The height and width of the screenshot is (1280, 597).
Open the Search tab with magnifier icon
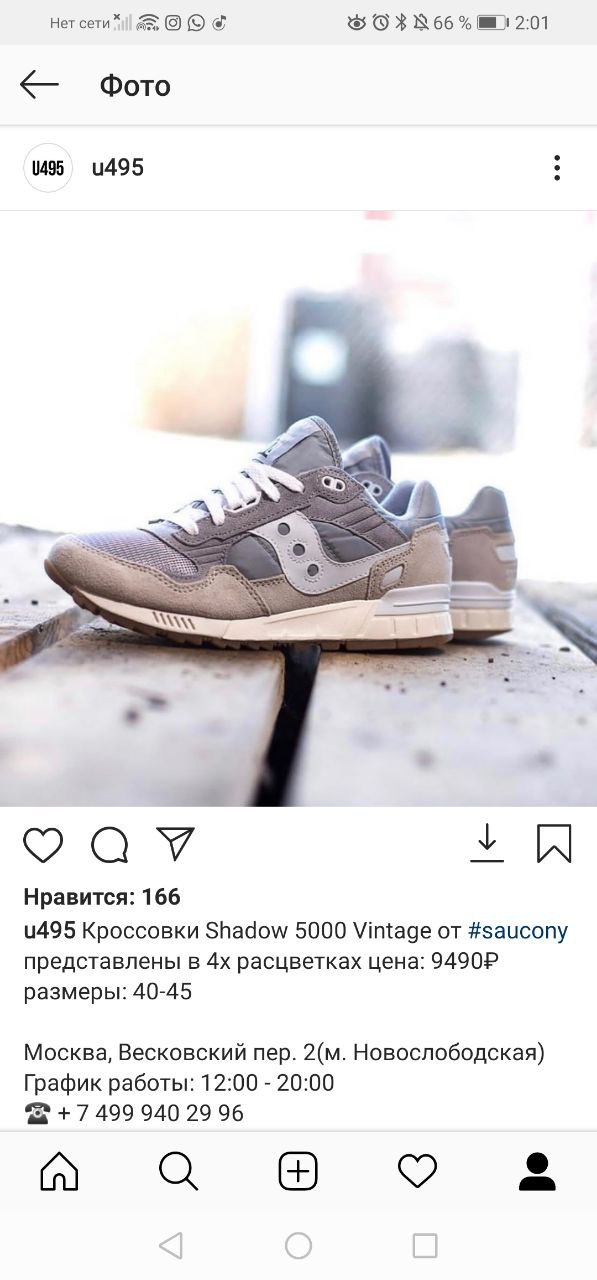(179, 1171)
